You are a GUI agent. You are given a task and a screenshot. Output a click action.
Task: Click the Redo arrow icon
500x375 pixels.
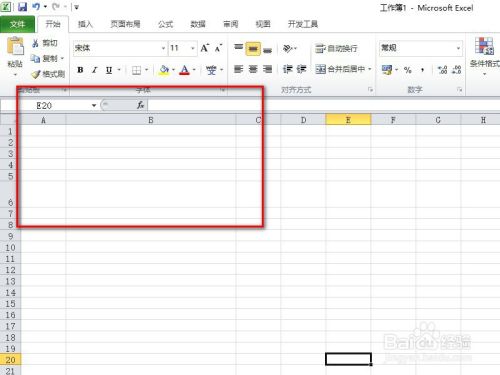point(56,7)
